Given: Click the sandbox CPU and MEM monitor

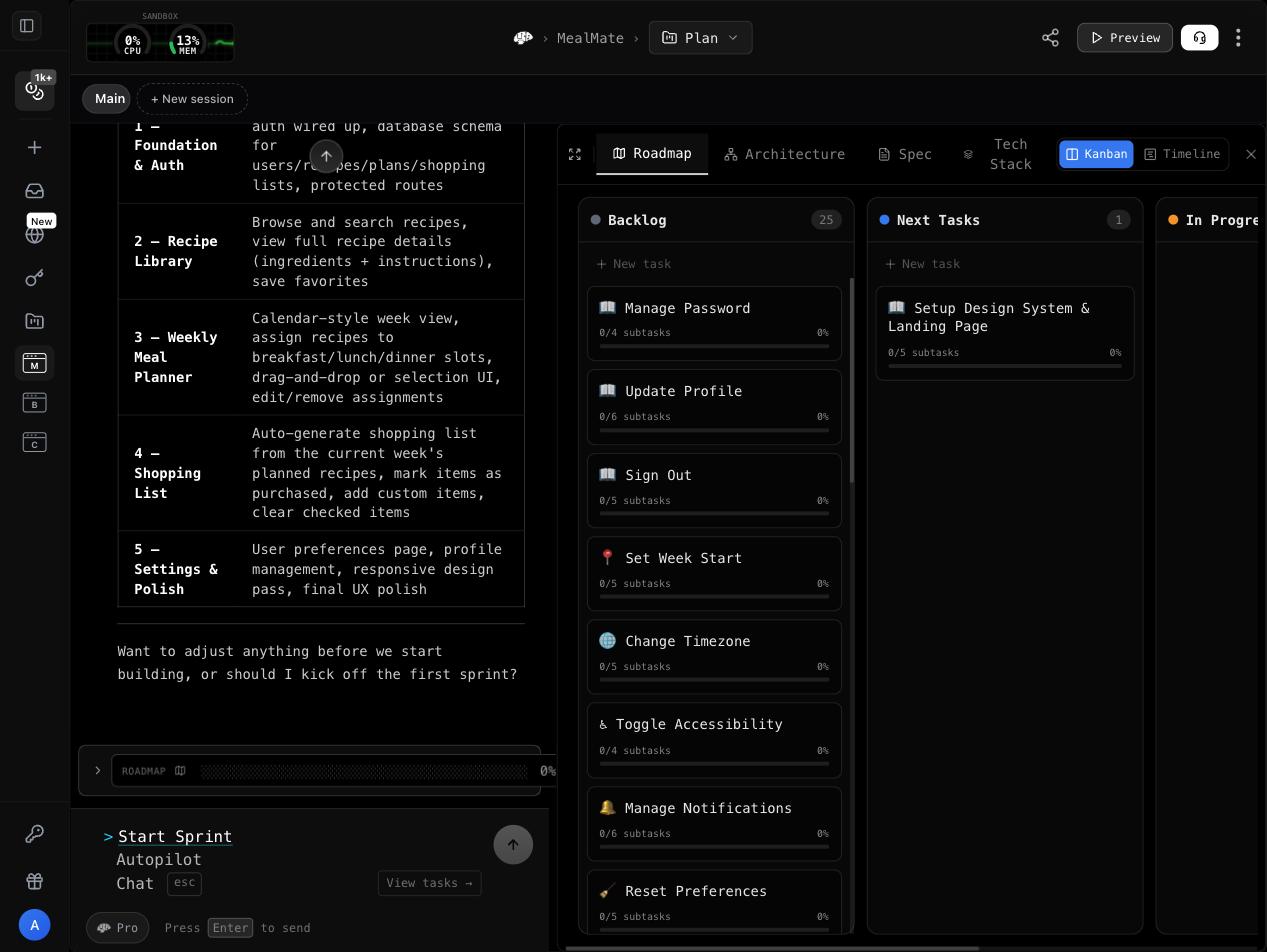Looking at the screenshot, I should pos(160,42).
